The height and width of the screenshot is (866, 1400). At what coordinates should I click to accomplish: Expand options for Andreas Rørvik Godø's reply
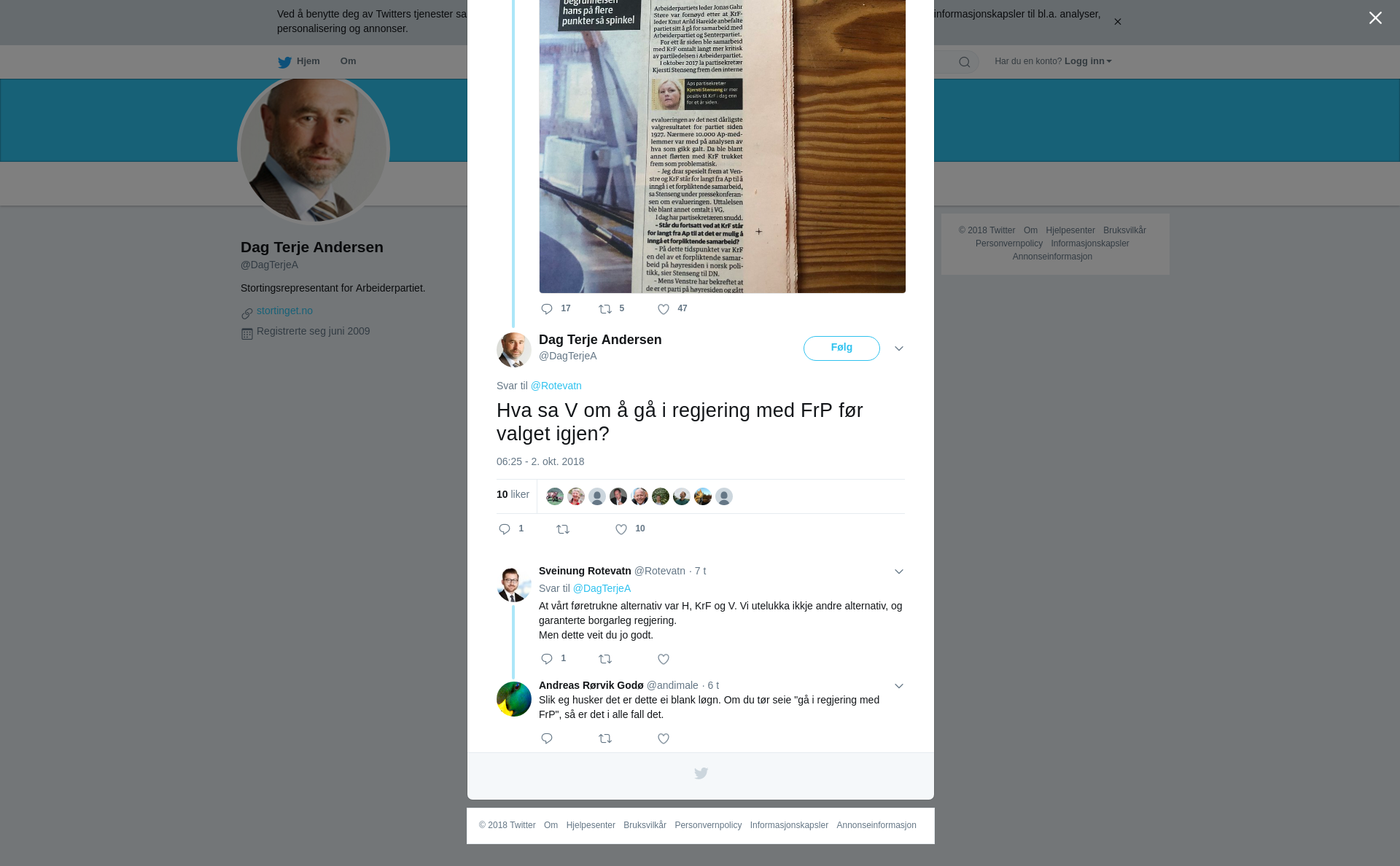coord(899,687)
